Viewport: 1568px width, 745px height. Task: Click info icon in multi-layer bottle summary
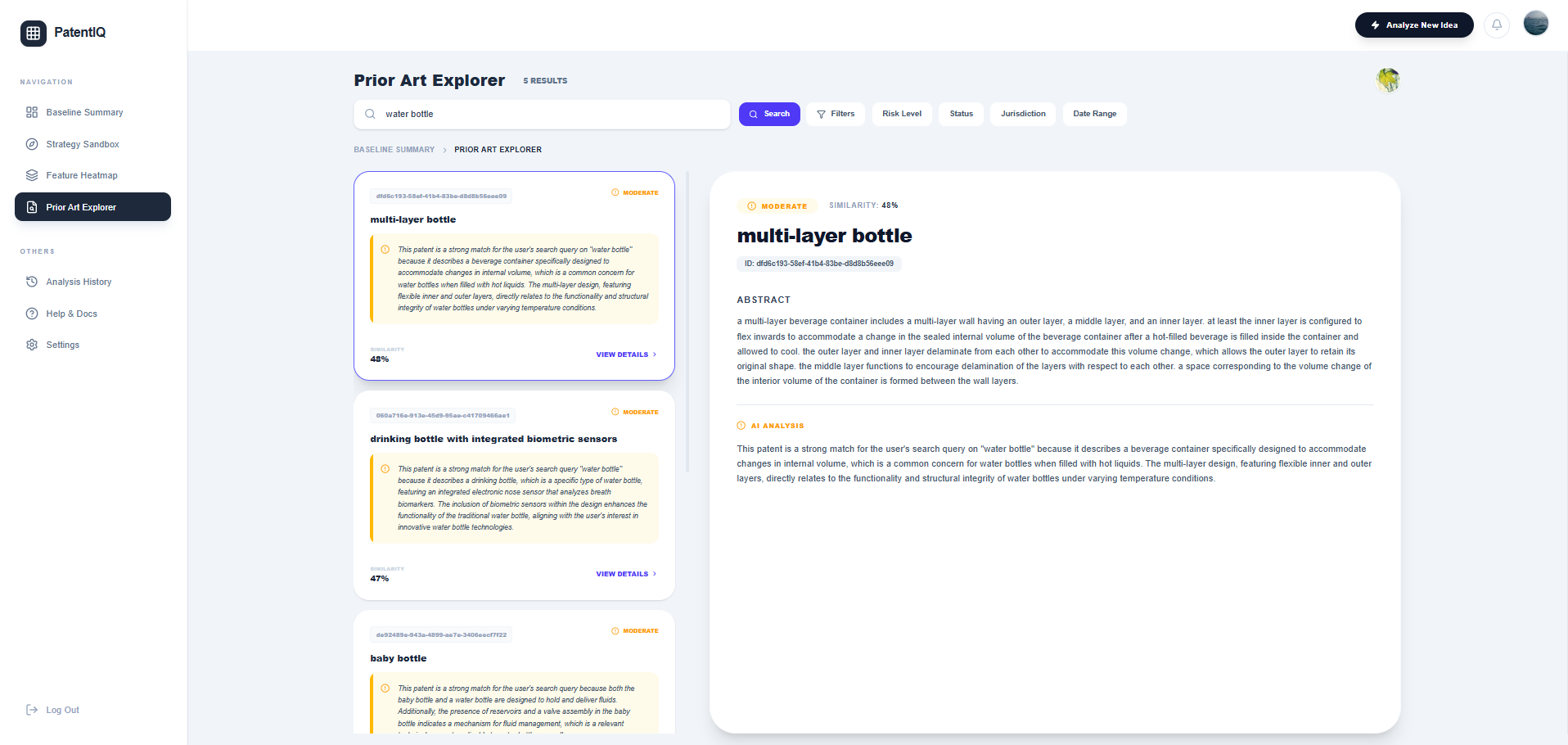pos(385,250)
